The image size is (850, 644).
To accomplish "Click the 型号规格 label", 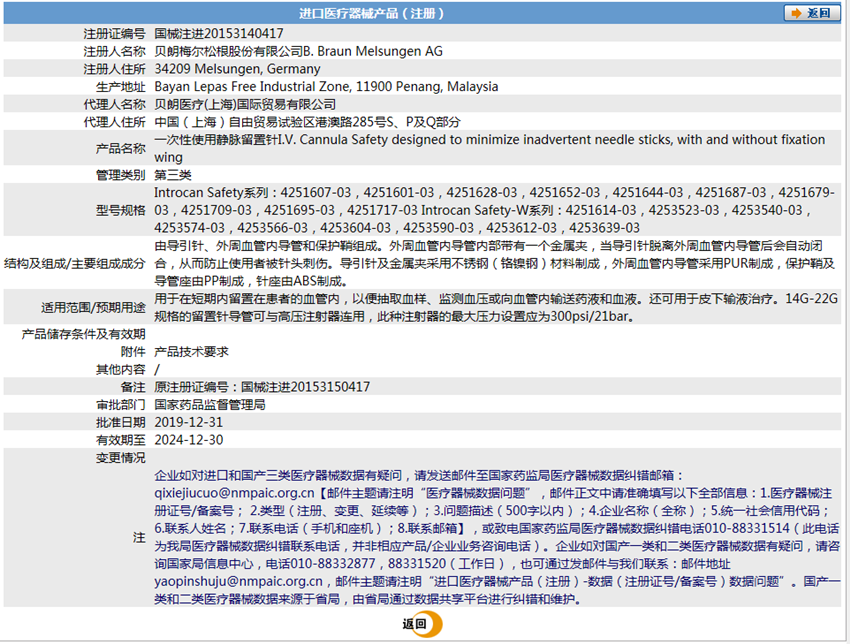I will tap(121, 210).
